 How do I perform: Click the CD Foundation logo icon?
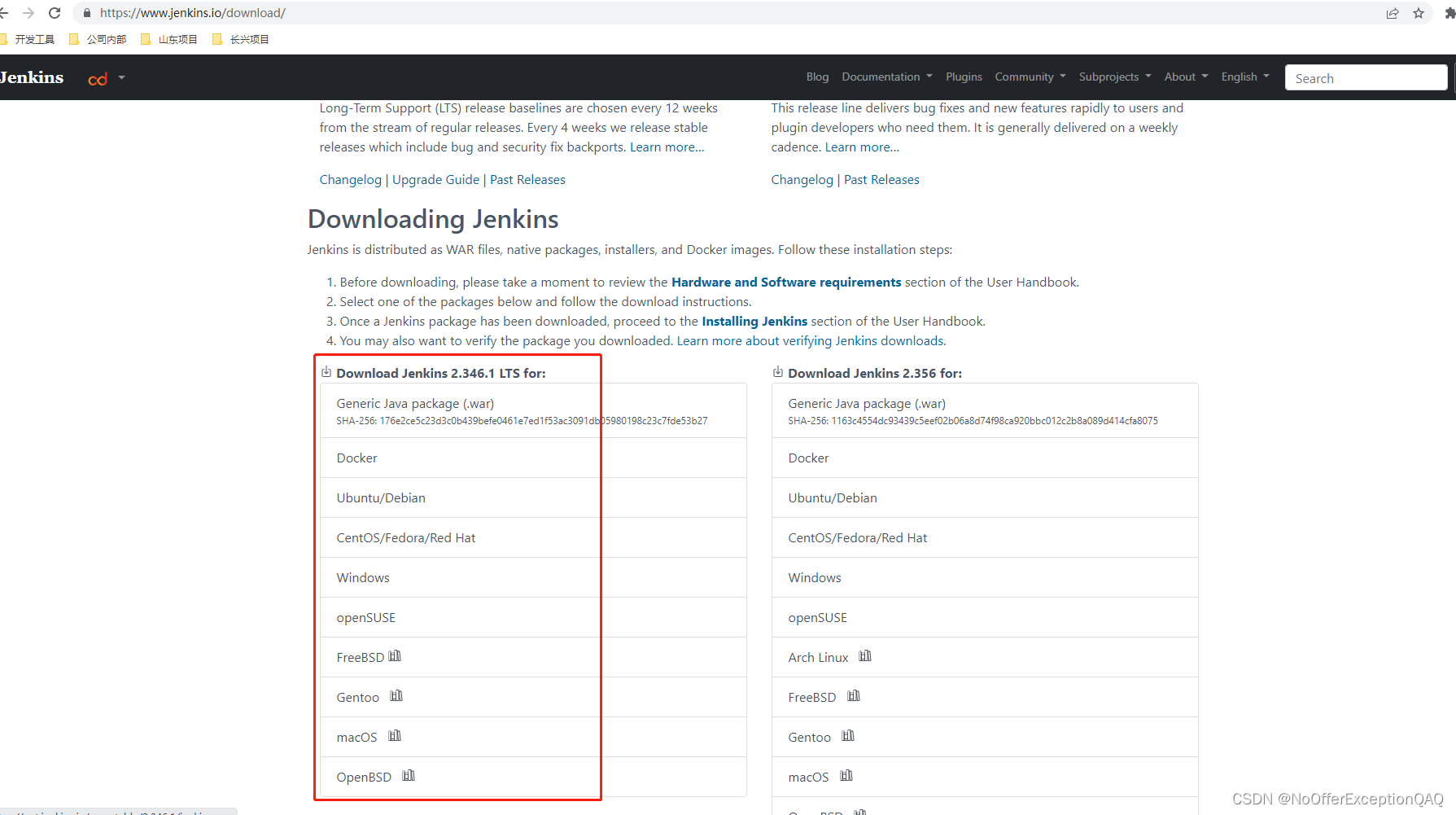[98, 79]
